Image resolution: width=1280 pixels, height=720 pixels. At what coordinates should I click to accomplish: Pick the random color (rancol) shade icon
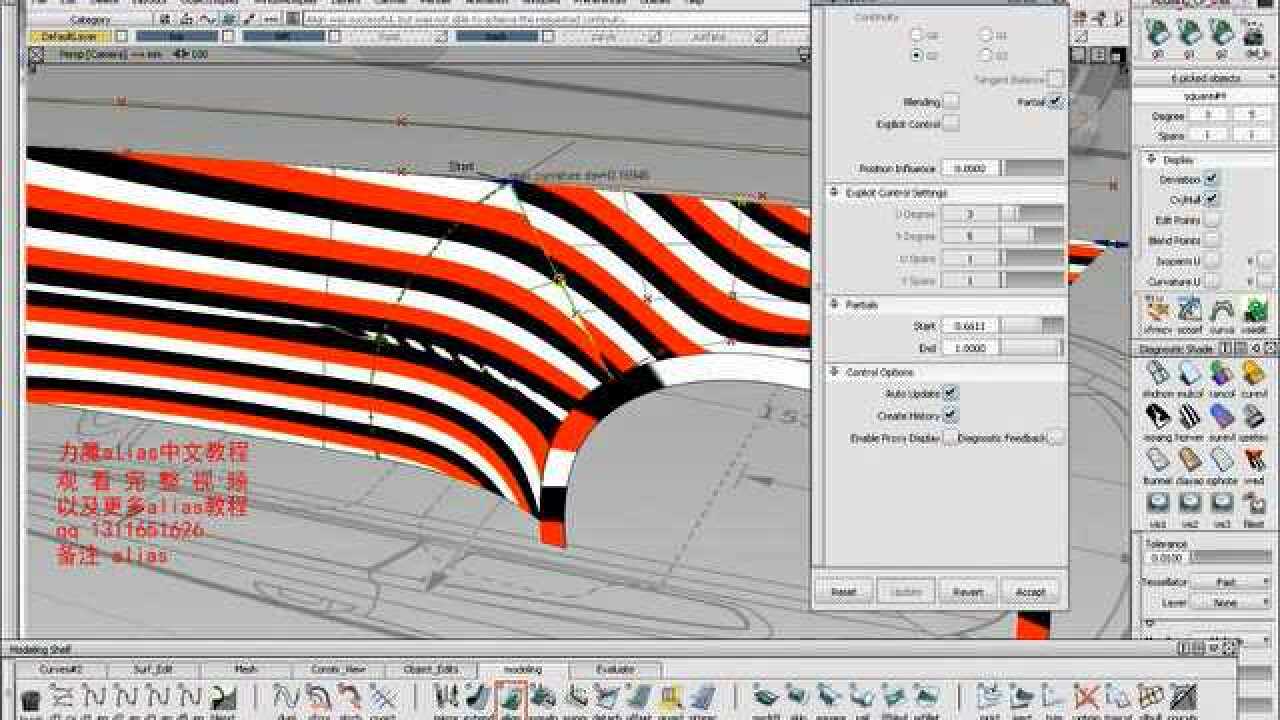[x=1222, y=374]
